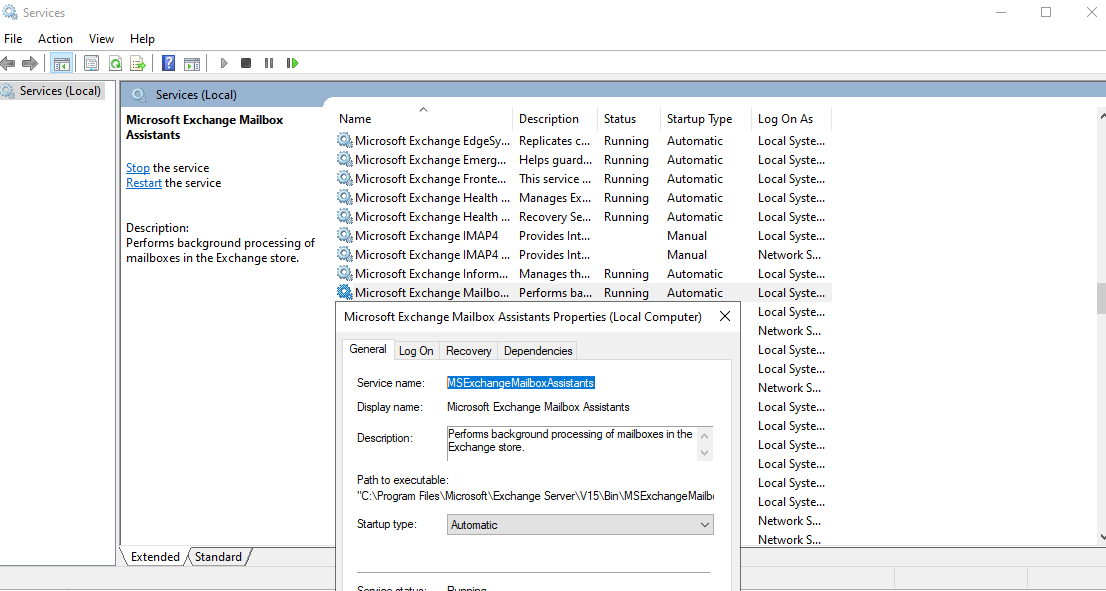Image resolution: width=1106 pixels, height=591 pixels.
Task: Toggle Show/Hide Action Pane icon
Action: pyautogui.click(x=192, y=63)
